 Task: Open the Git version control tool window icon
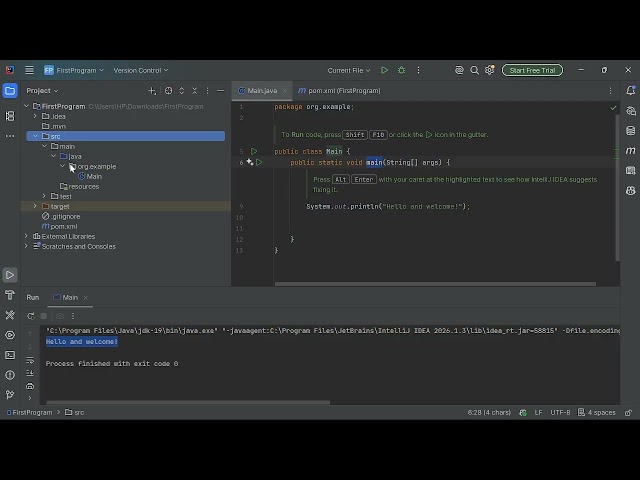(x=10, y=395)
